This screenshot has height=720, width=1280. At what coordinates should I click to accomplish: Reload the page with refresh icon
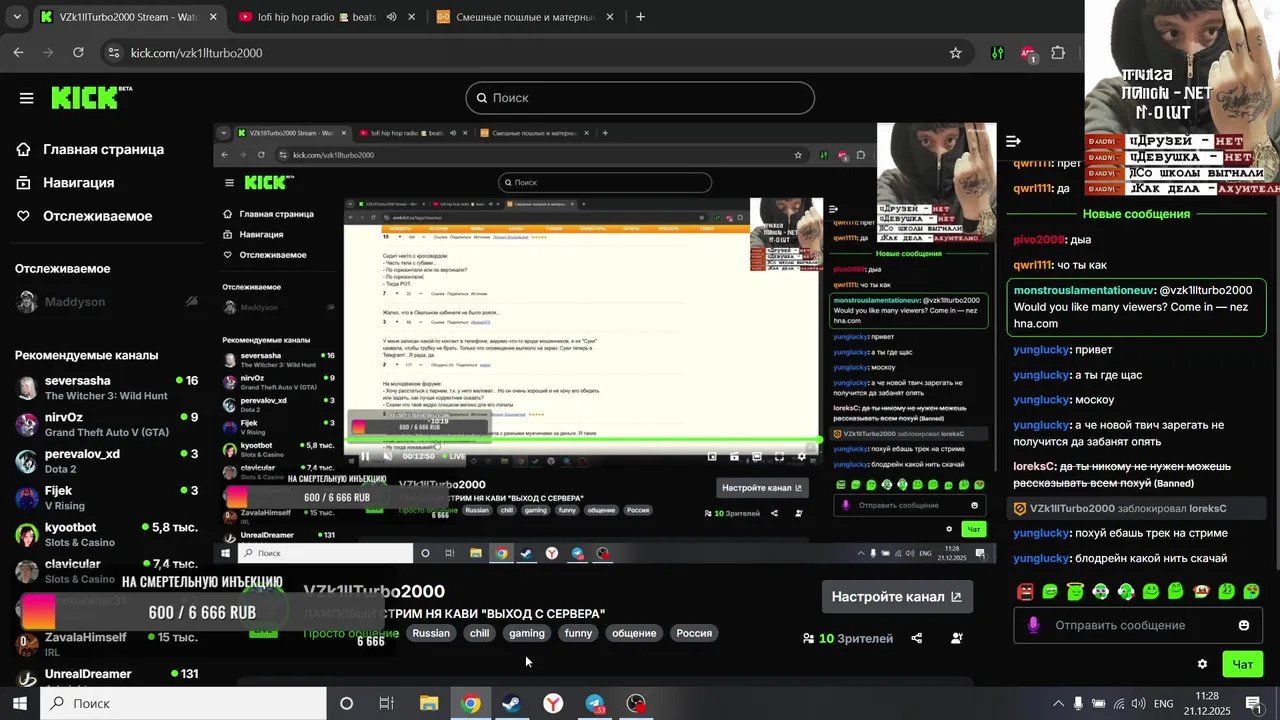pyautogui.click(x=78, y=52)
